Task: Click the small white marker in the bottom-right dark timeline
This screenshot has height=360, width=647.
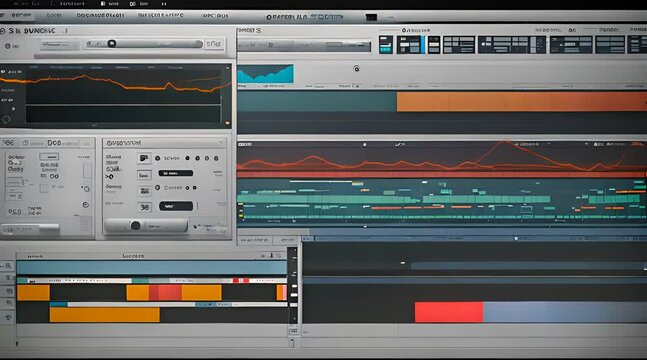Action: (x=403, y=263)
